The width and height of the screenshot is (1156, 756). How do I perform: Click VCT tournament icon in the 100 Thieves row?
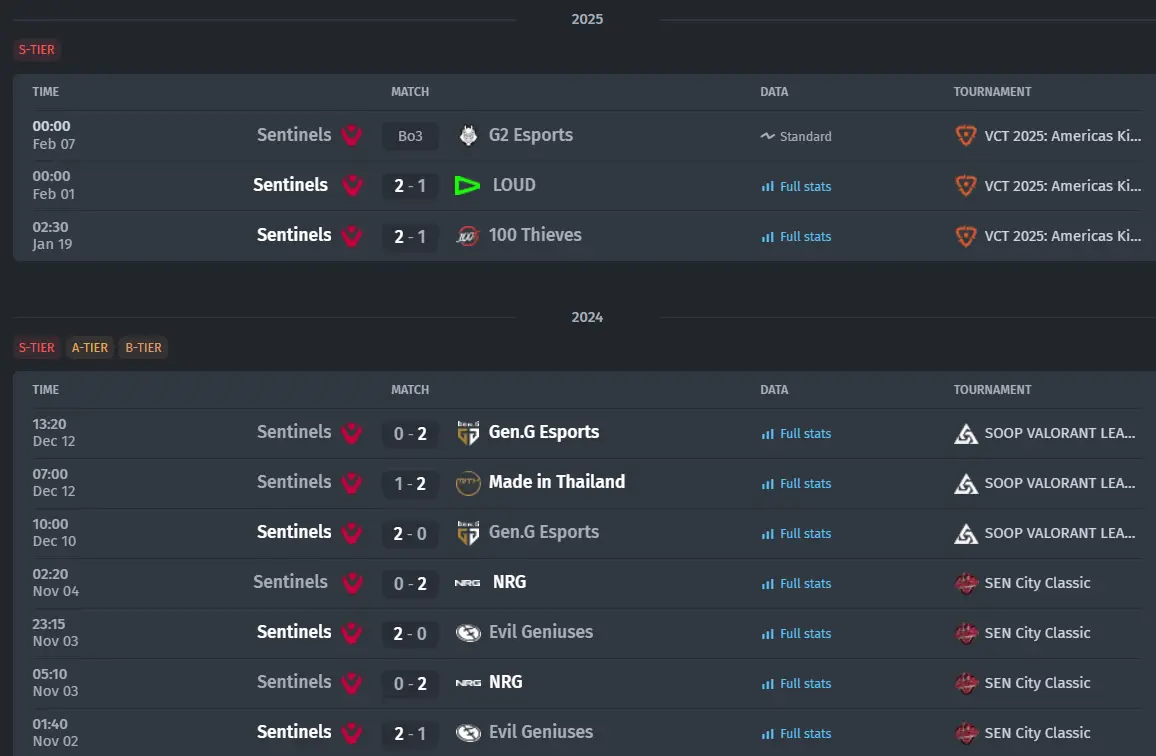966,236
